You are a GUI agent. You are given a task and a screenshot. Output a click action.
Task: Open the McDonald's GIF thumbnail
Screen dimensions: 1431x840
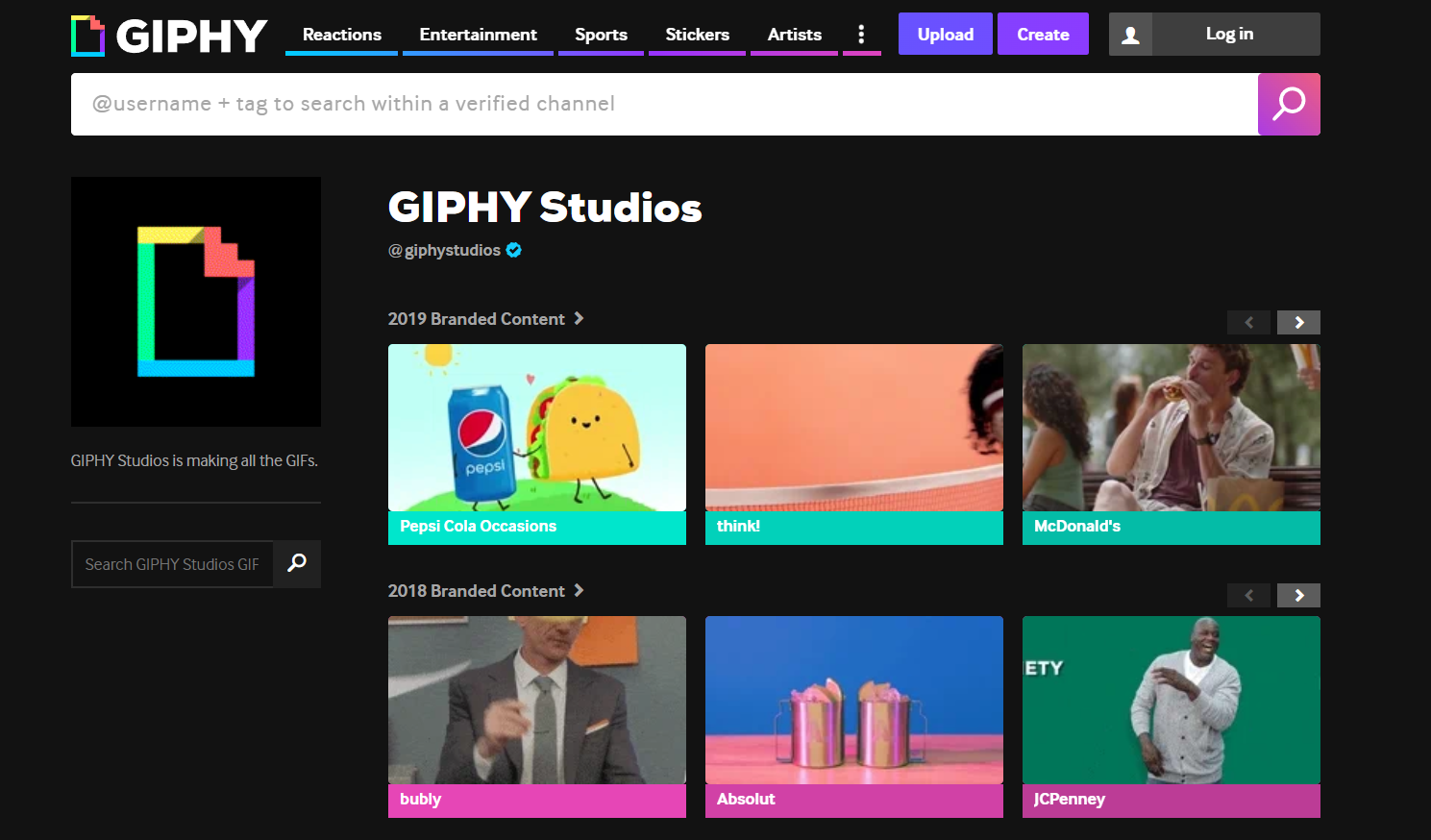(x=1172, y=428)
